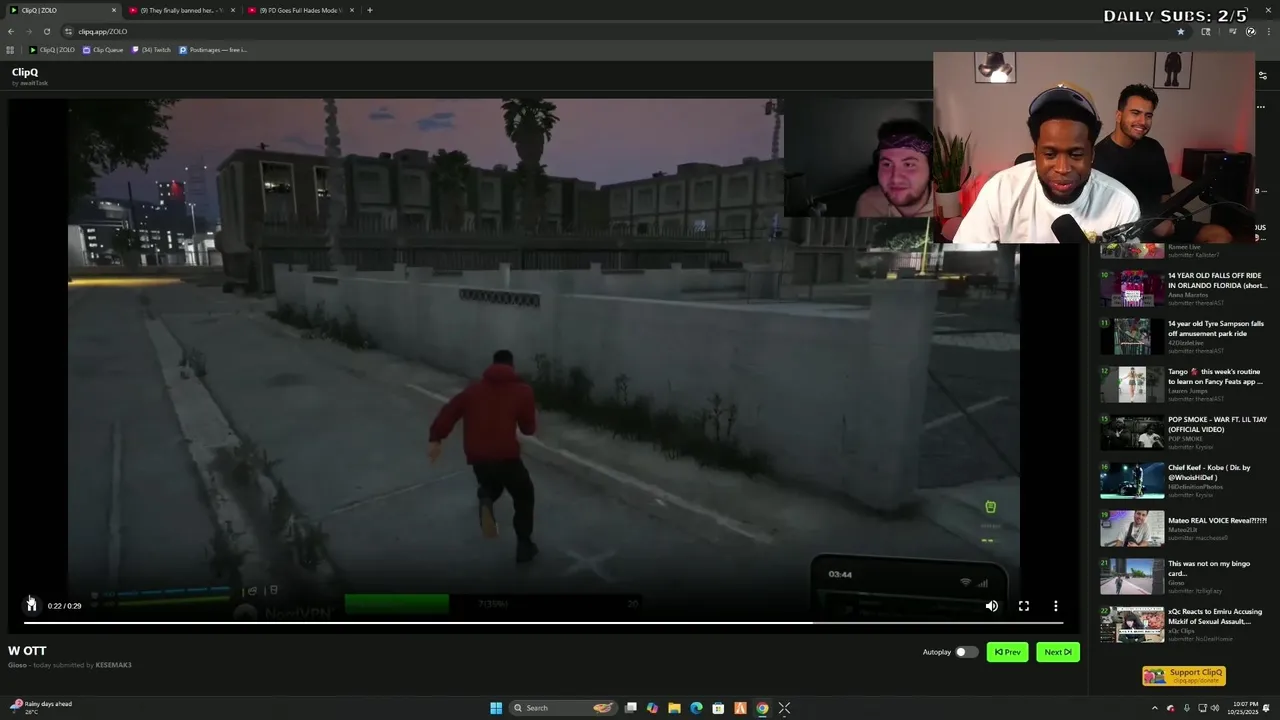Open a new browser tab with the plus button
Image resolution: width=1280 pixels, height=720 pixels.
[370, 10]
